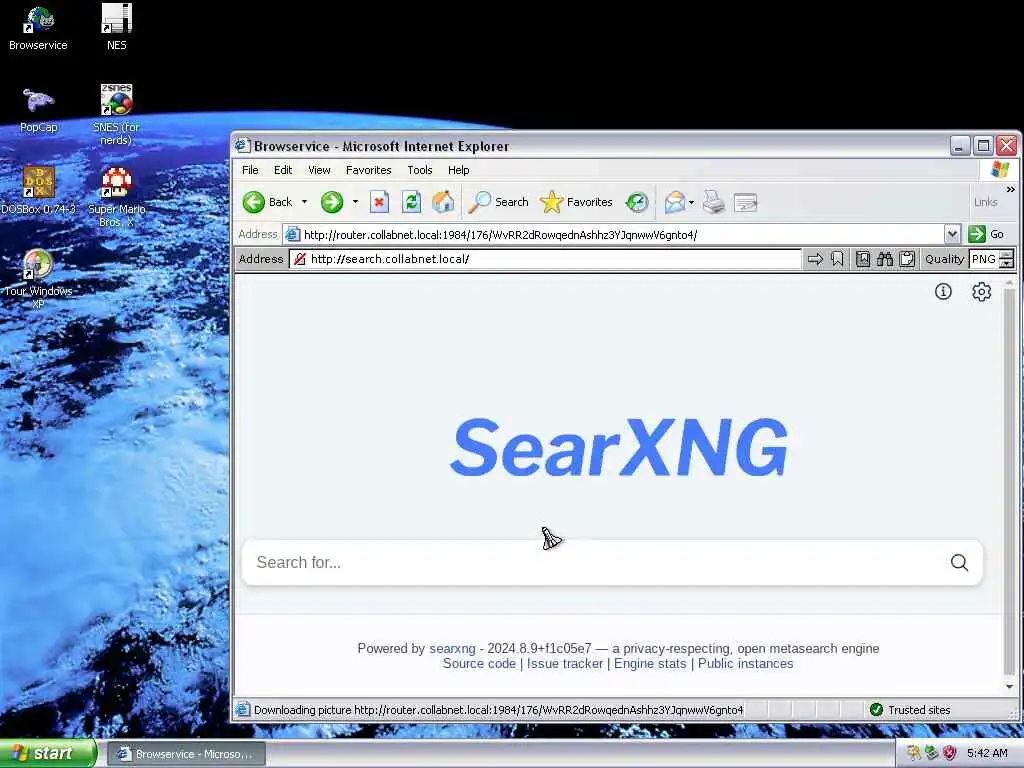Image resolution: width=1024 pixels, height=768 pixels.
Task: Click the page vertical scrollbar
Action: pyautogui.click(x=1010, y=483)
